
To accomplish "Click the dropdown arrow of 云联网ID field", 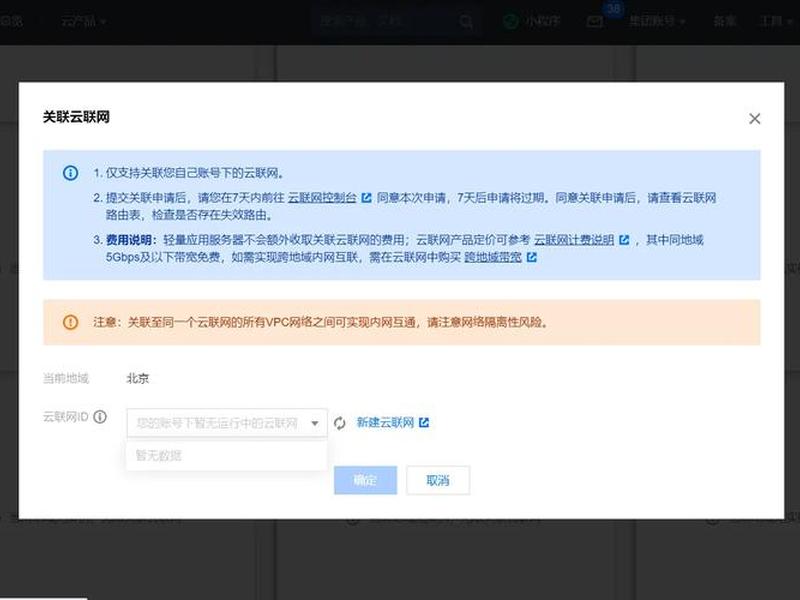I will pyautogui.click(x=315, y=423).
